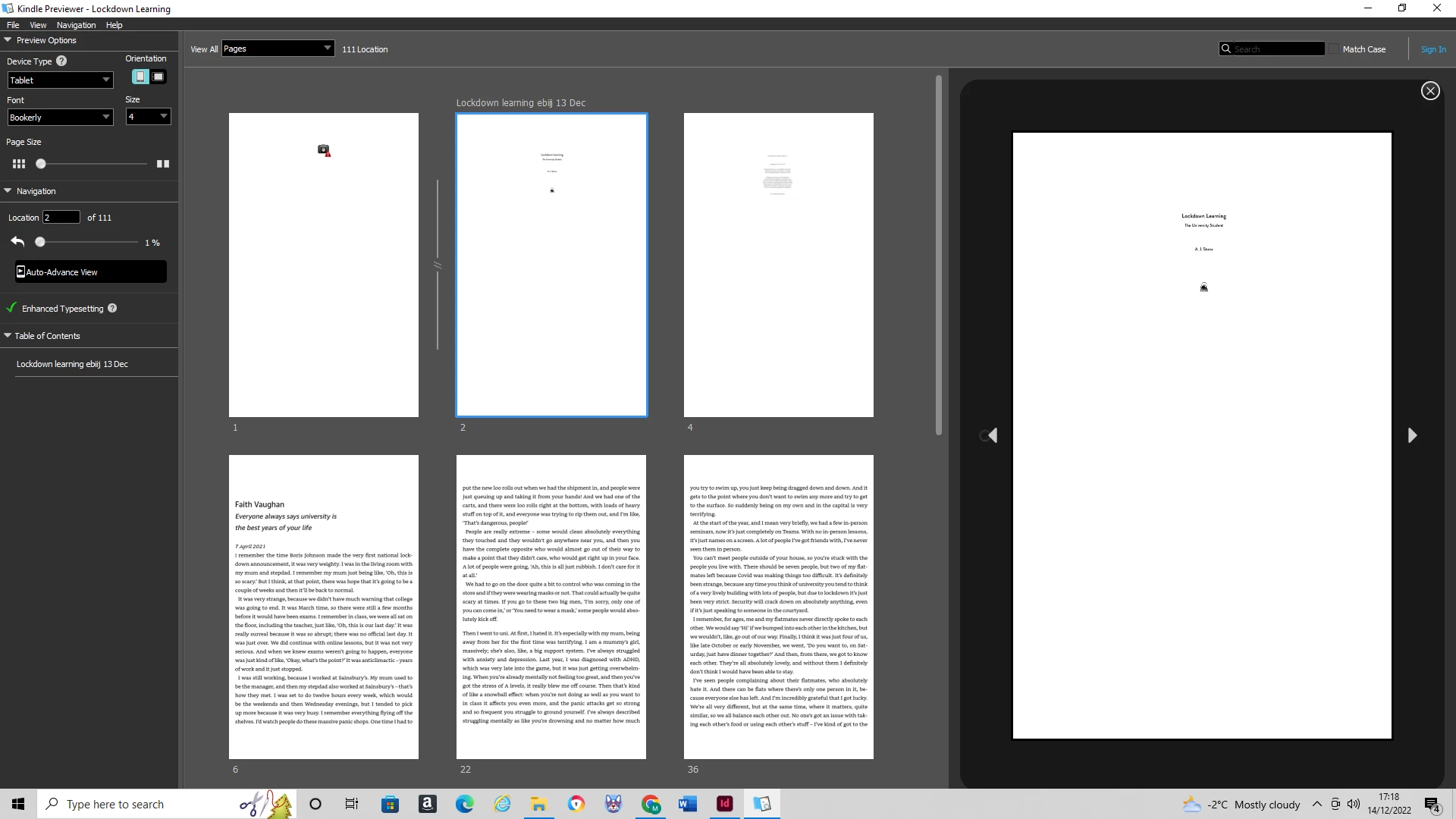Click the Sign In link
The width and height of the screenshot is (1456, 819).
[x=1432, y=49]
